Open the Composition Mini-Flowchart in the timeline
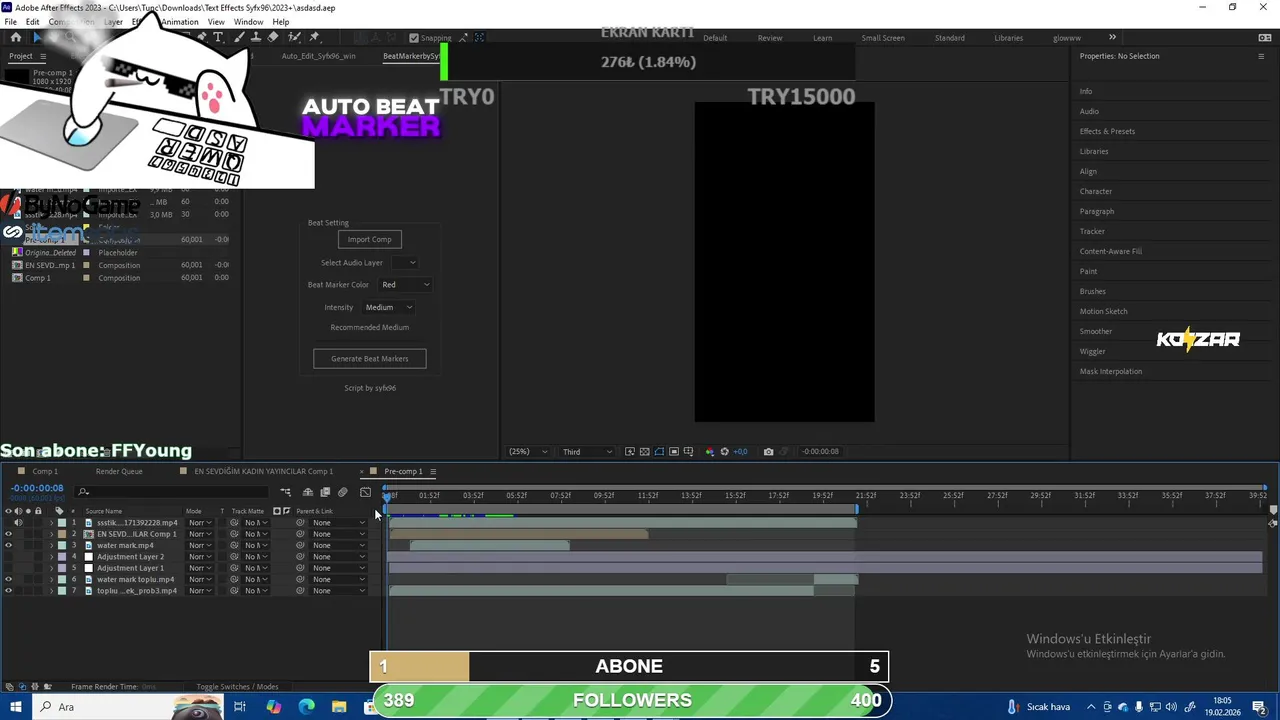Viewport: 1280px width, 720px height. 285,492
